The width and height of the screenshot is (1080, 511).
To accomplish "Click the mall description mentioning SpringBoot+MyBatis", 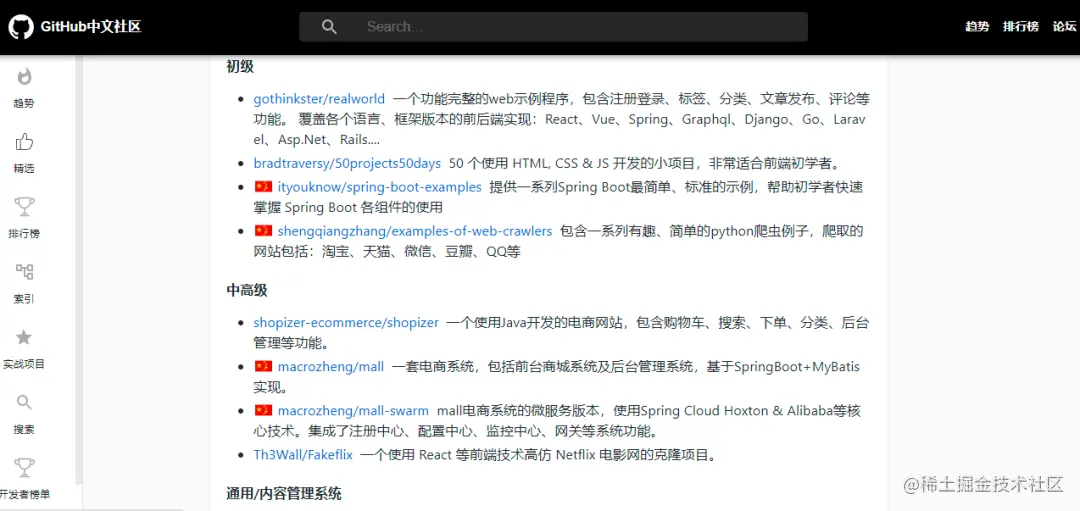I will pos(557,377).
